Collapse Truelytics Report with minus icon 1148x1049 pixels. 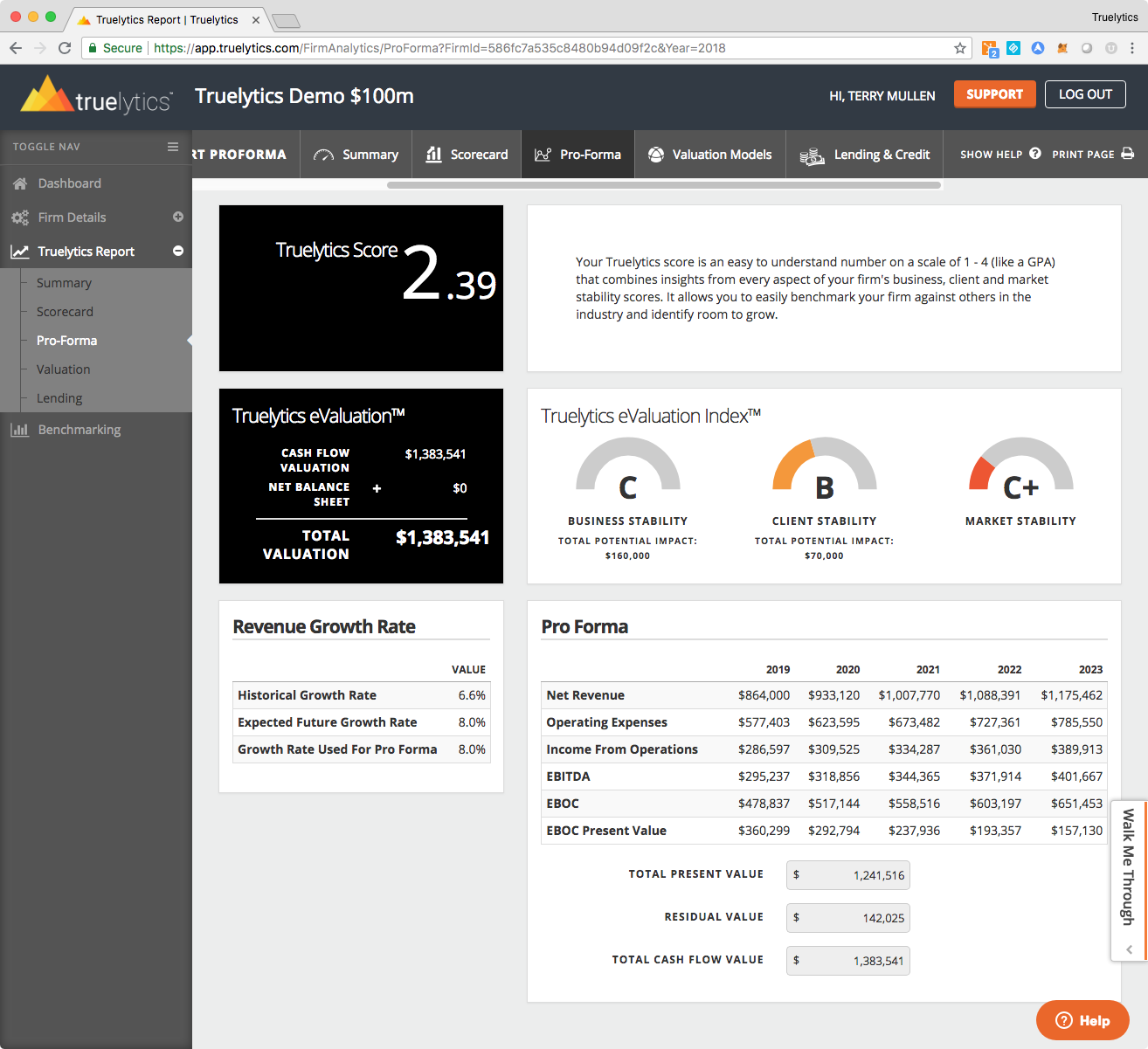pos(178,251)
